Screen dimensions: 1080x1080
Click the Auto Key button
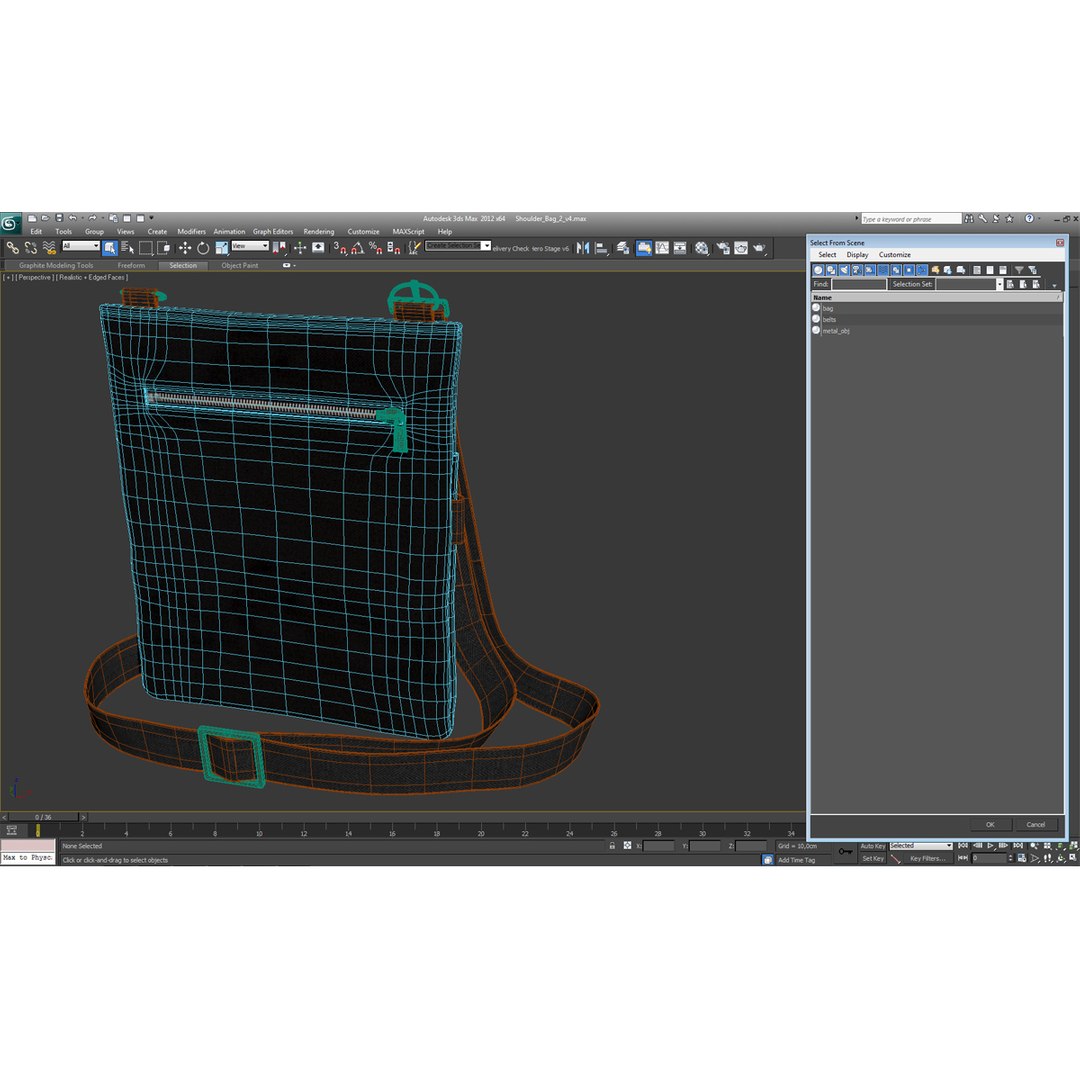point(872,846)
